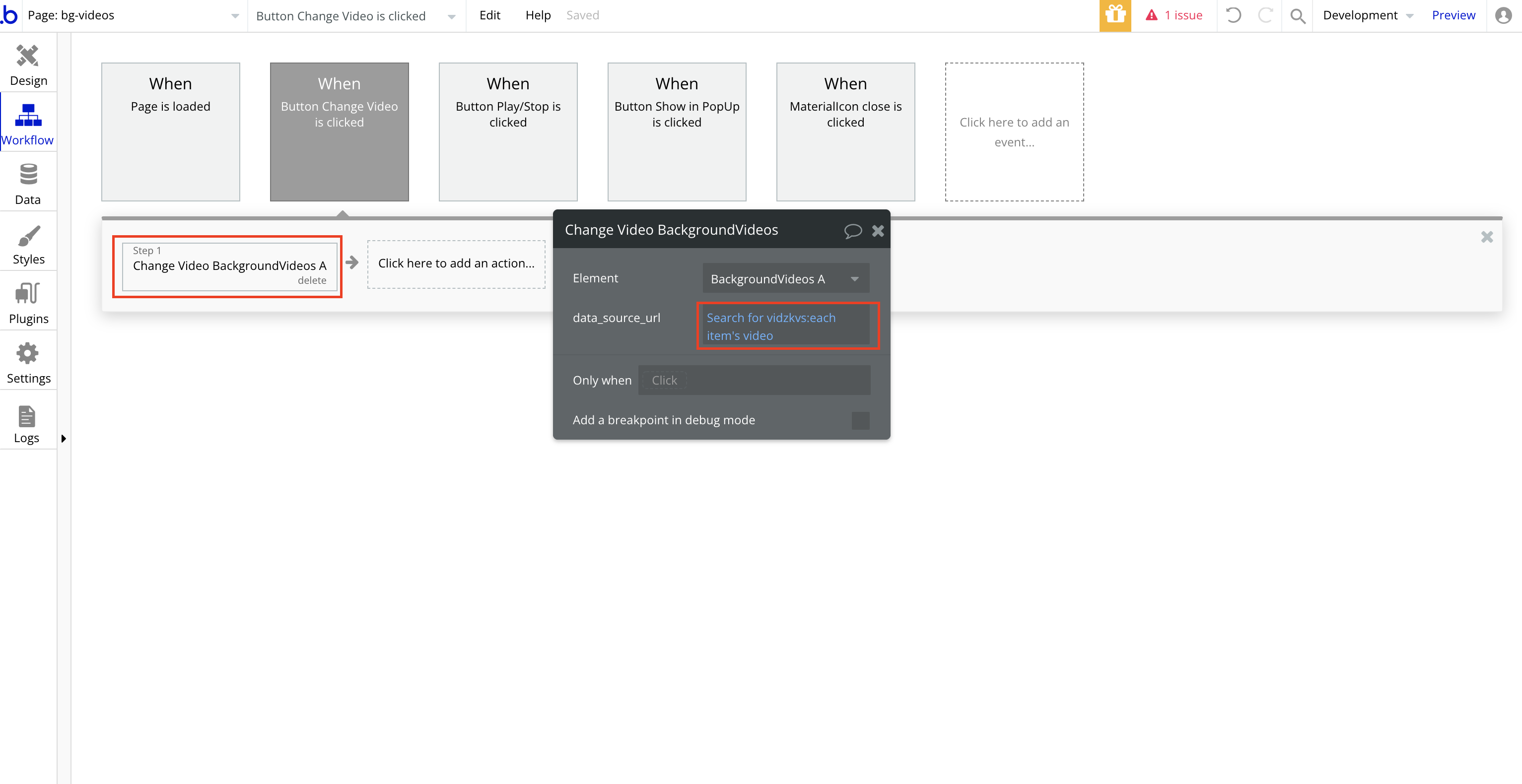The image size is (1522, 784).
Task: Click the Only when condition field
Action: 754,381
